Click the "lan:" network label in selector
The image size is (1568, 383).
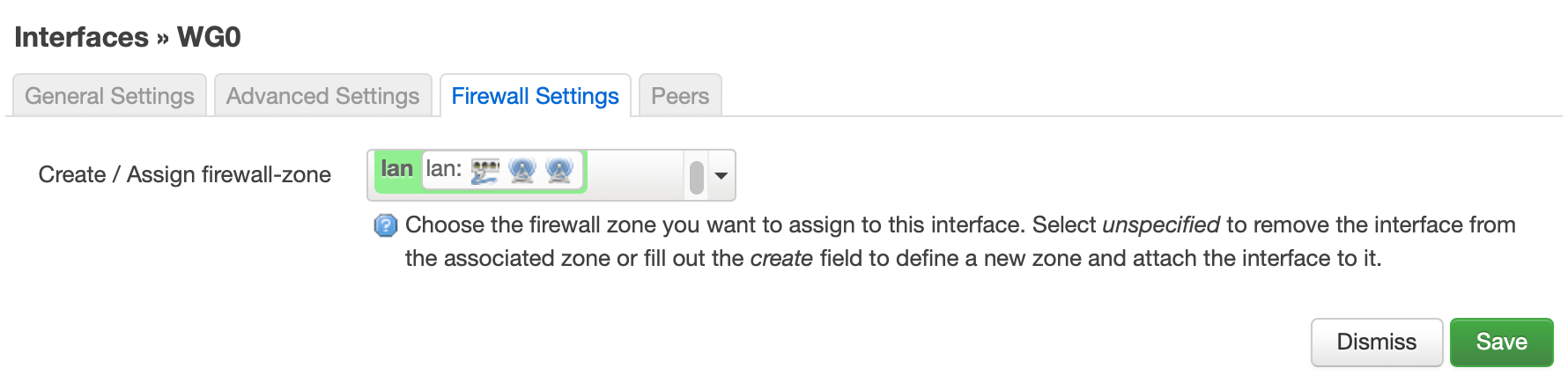coord(444,169)
